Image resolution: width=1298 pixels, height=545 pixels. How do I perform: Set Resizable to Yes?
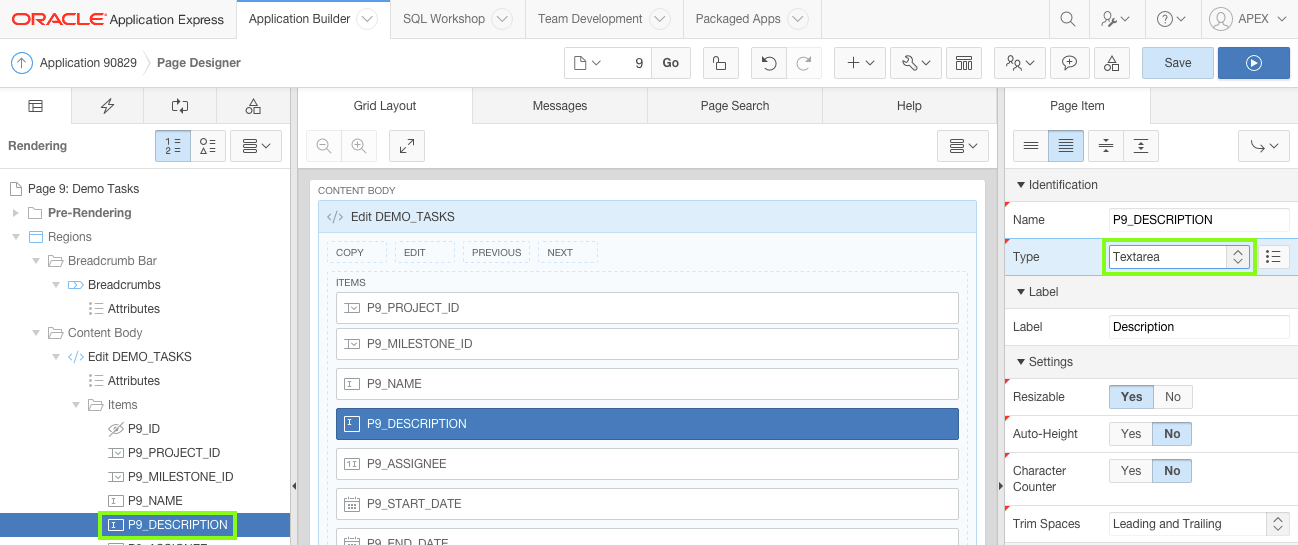pyautogui.click(x=1132, y=397)
